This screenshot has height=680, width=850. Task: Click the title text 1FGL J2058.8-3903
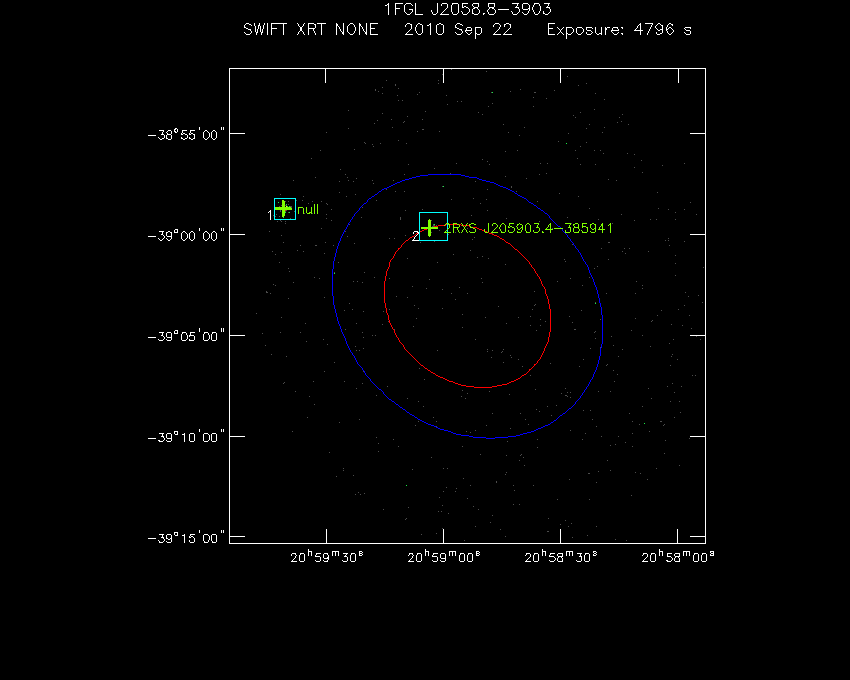pos(467,9)
